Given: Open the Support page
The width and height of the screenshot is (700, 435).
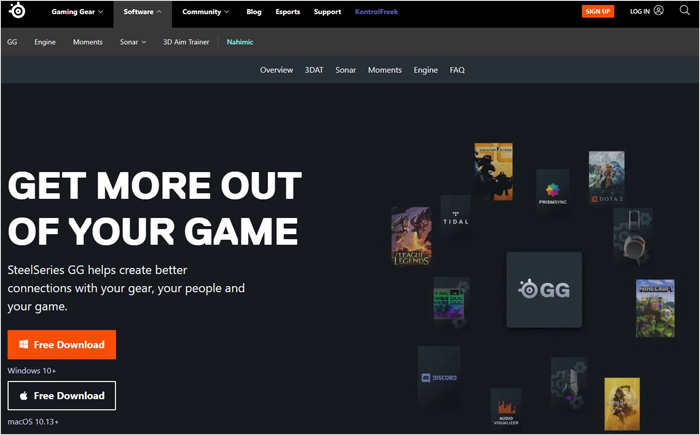Looking at the screenshot, I should (327, 12).
